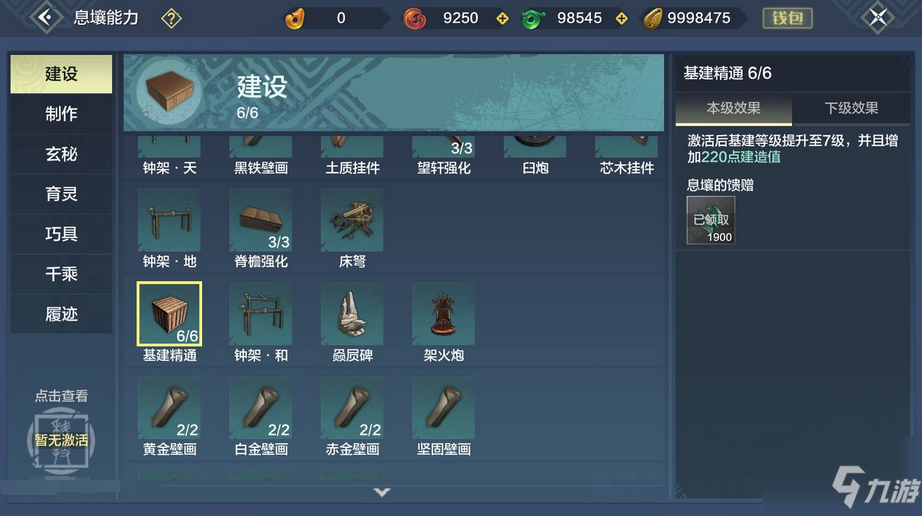Open the 钱包 wallet button
922x516 pixels.
click(787, 18)
